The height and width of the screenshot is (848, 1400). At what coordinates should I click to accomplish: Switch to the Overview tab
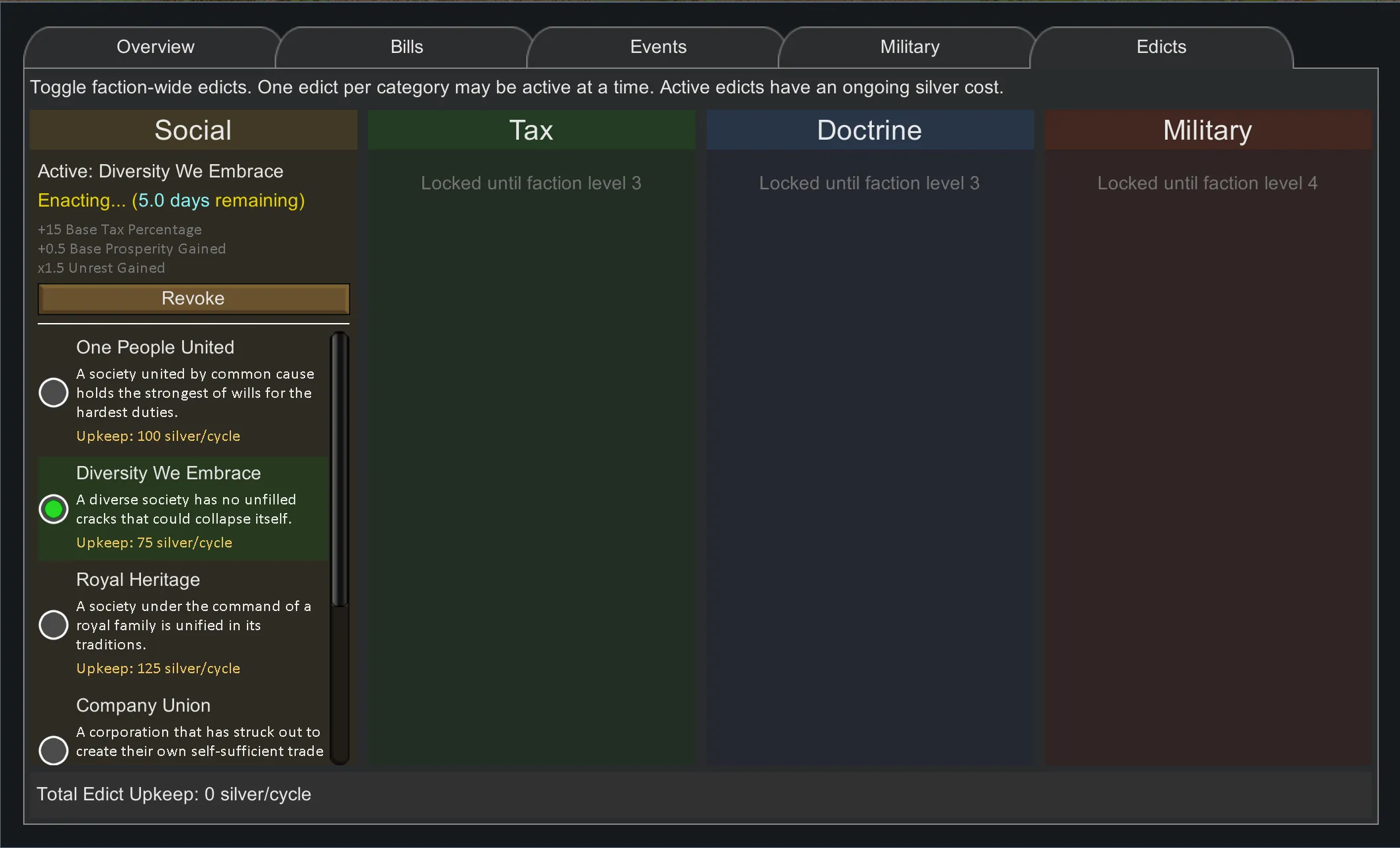[x=156, y=47]
